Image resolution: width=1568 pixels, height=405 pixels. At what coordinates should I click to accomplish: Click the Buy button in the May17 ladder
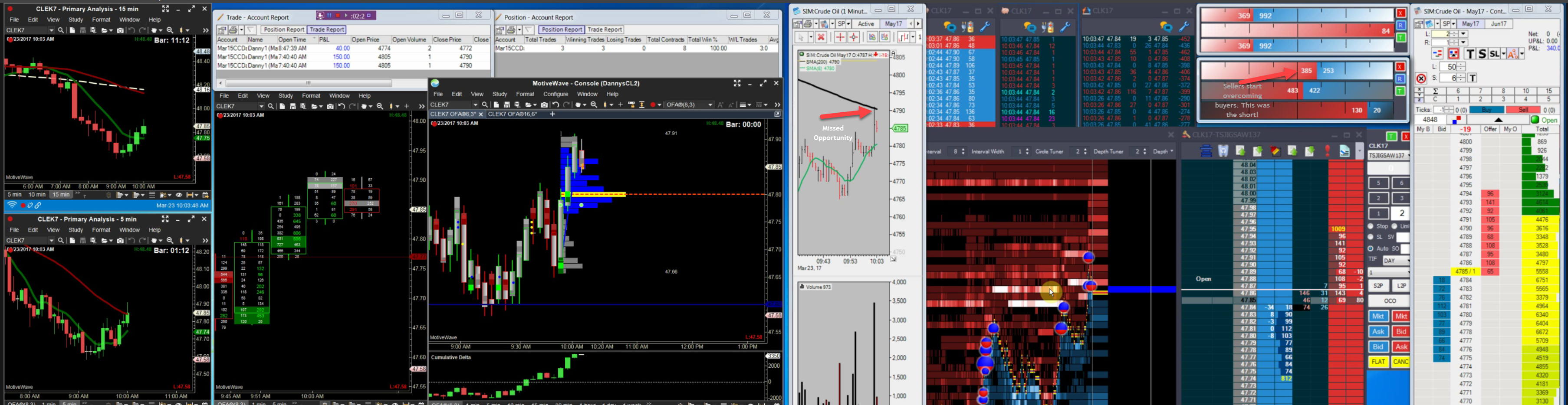click(1487, 110)
